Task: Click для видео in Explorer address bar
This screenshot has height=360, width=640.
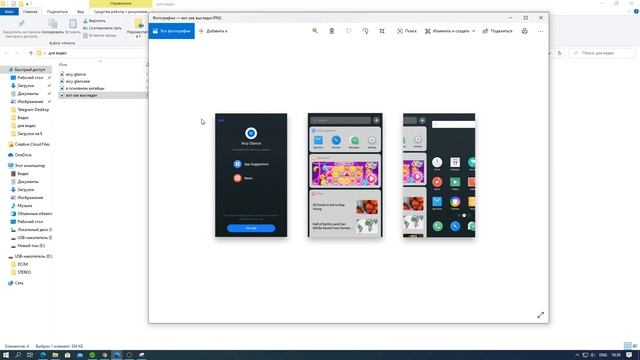Action: pos(58,53)
